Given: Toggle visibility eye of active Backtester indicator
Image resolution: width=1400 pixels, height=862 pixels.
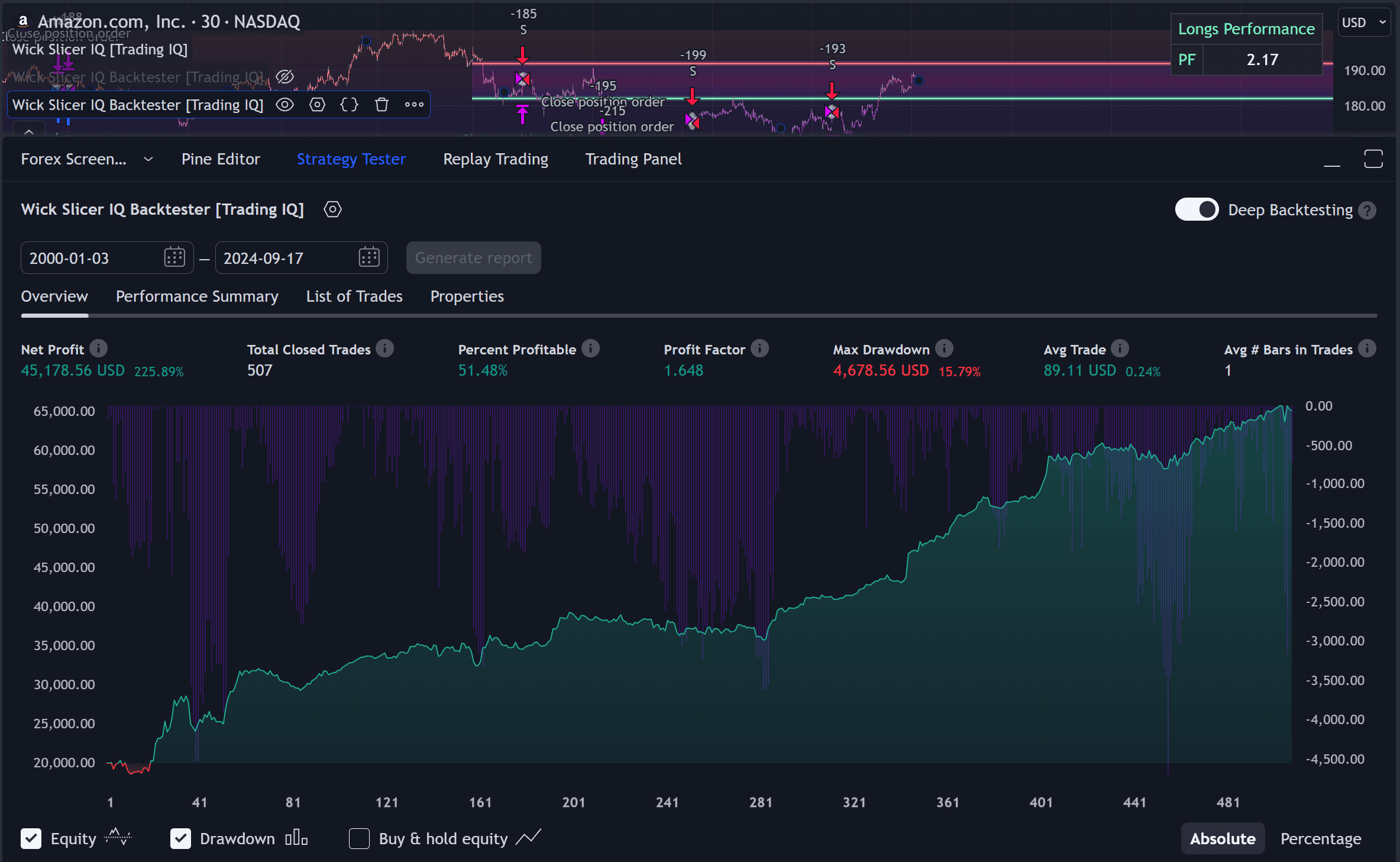Looking at the screenshot, I should pos(284,105).
